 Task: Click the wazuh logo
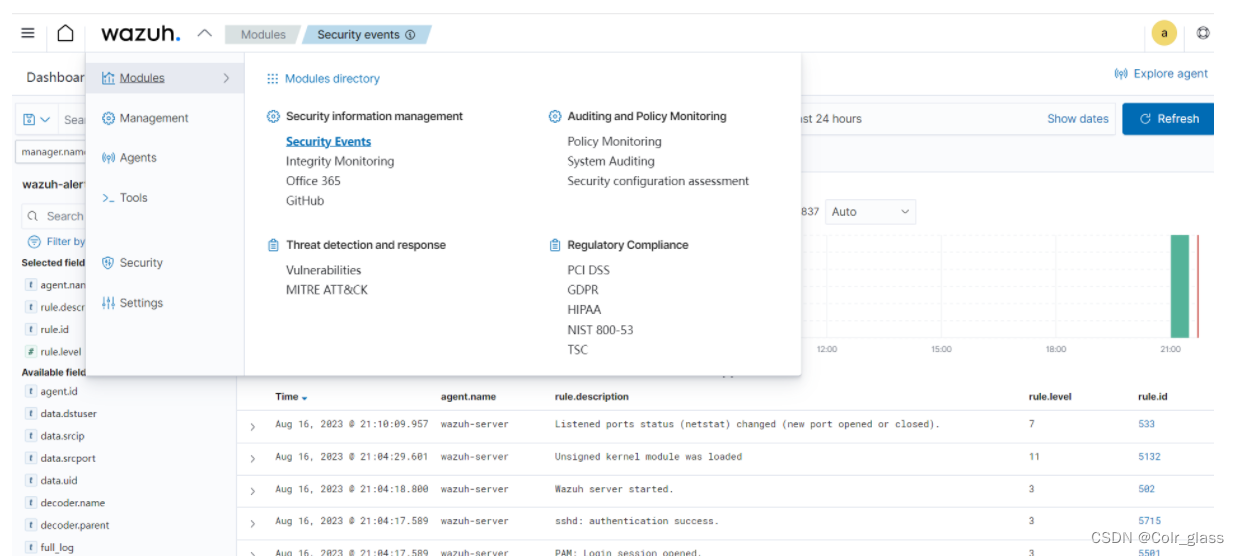click(x=141, y=33)
